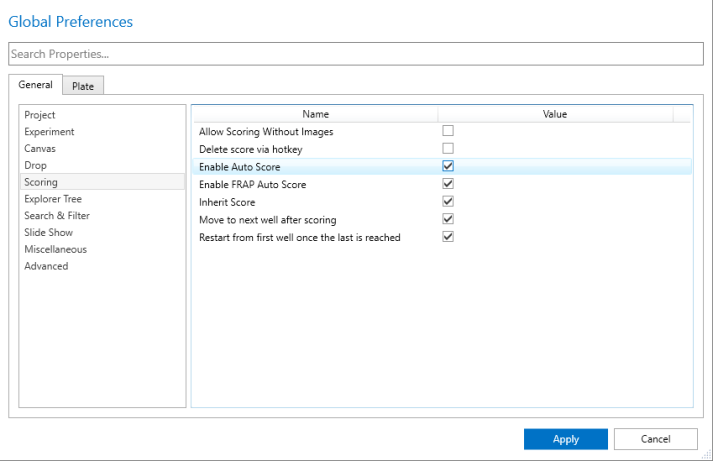The image size is (713, 461).
Task: Select 'Move to next well after scoring' label
Action: click(x=268, y=220)
